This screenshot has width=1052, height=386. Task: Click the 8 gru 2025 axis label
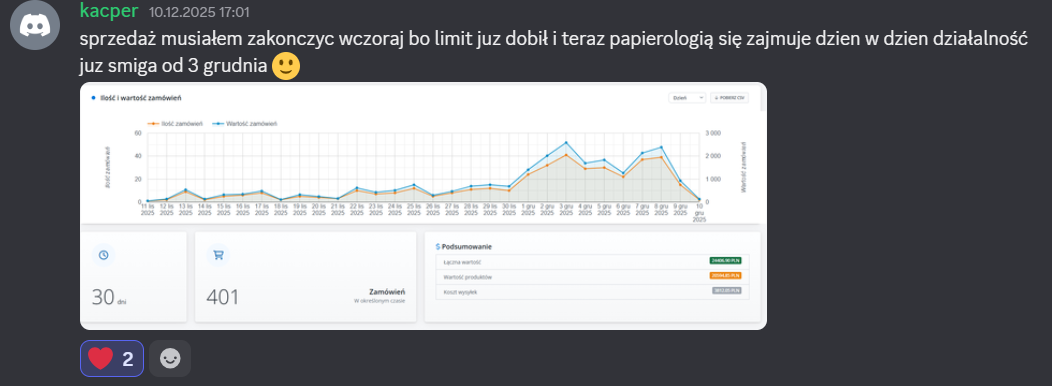pos(661,209)
